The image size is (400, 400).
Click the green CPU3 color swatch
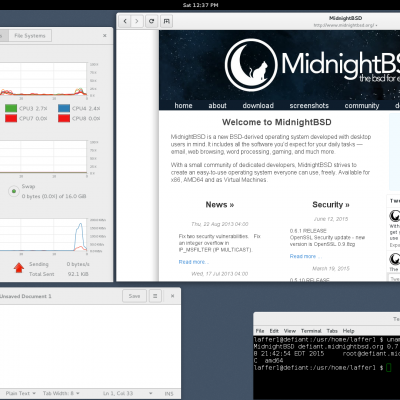pos(11,108)
